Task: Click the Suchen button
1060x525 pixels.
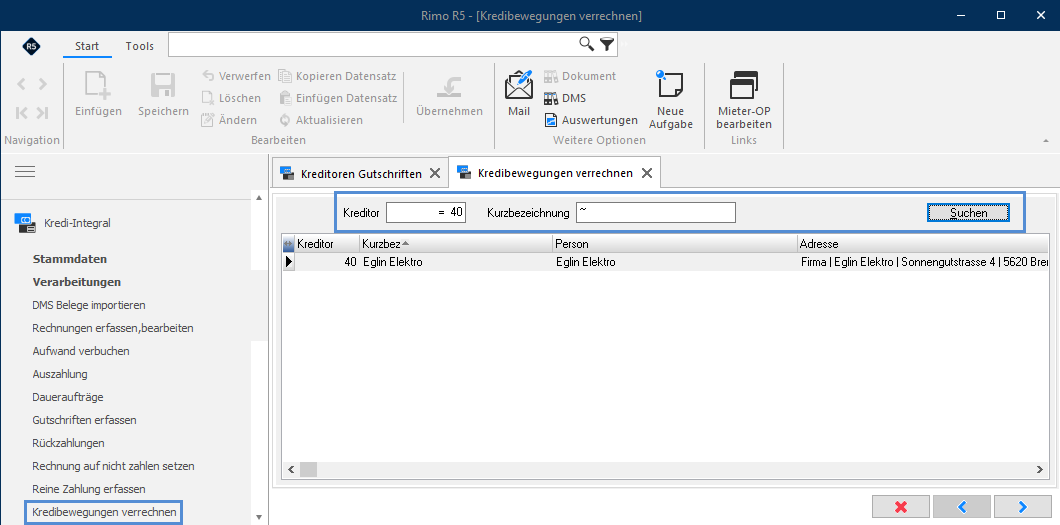Action: tap(968, 213)
